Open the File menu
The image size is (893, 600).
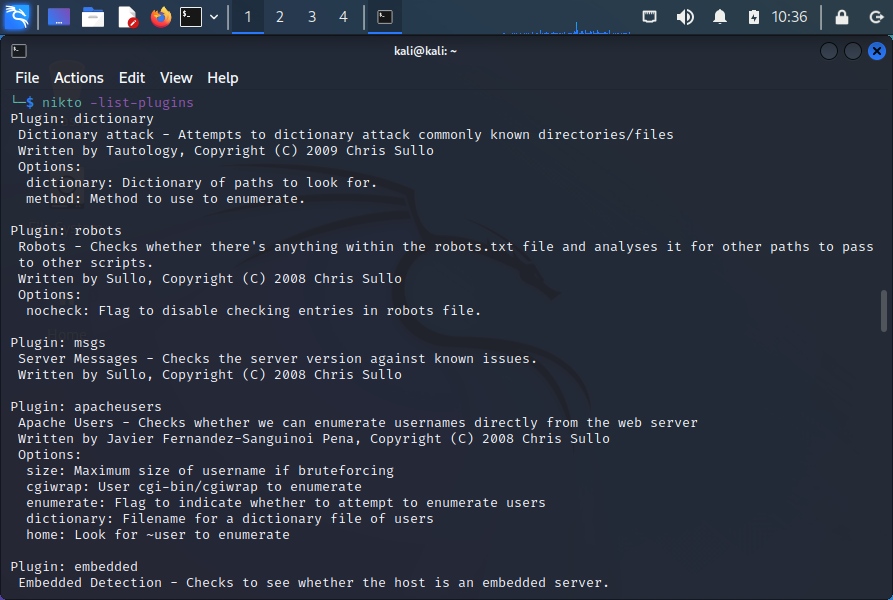pos(27,77)
